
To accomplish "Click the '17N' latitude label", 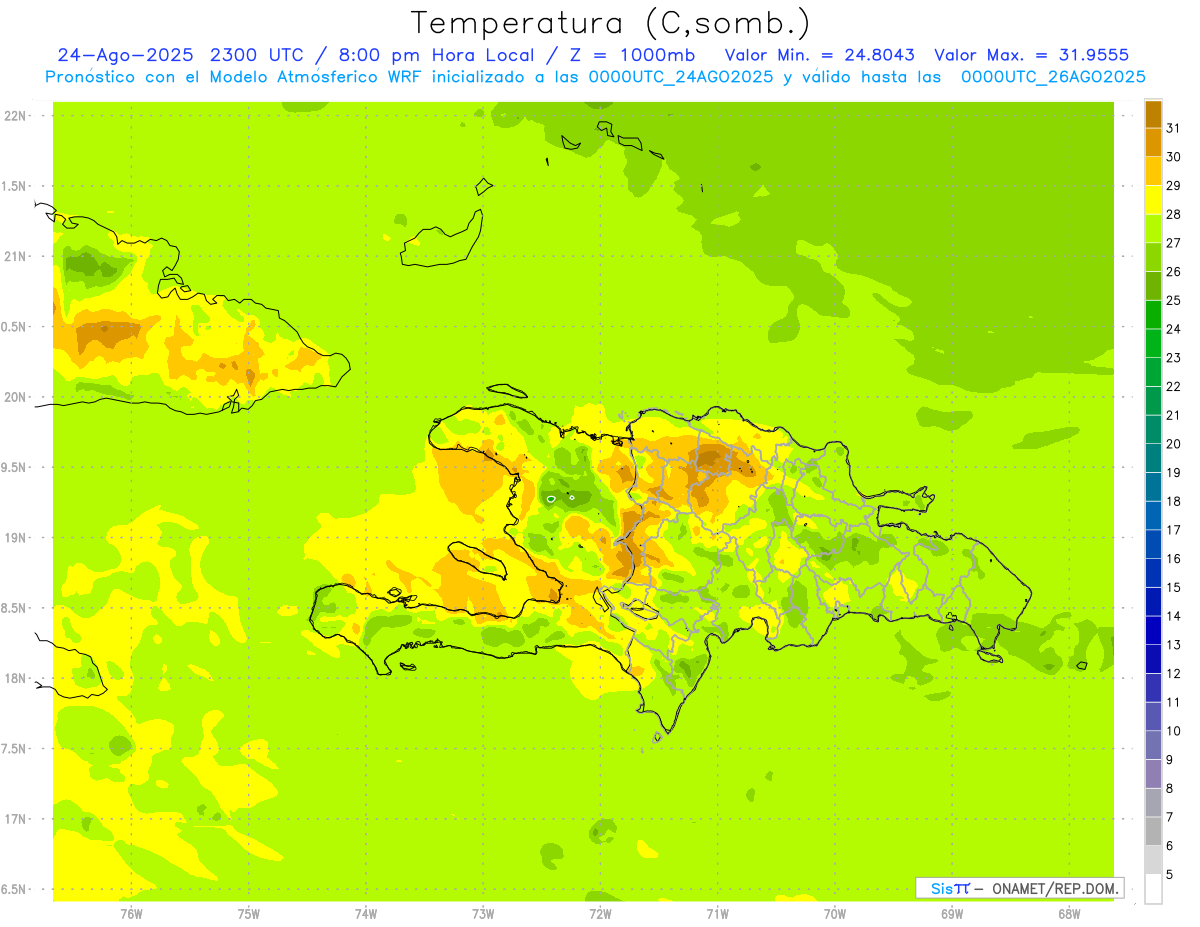I will (16, 819).
